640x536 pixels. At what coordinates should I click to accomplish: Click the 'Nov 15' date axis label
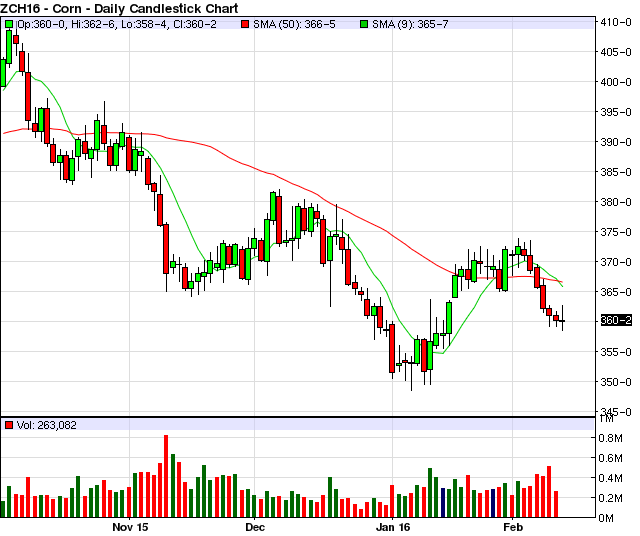click(x=130, y=527)
